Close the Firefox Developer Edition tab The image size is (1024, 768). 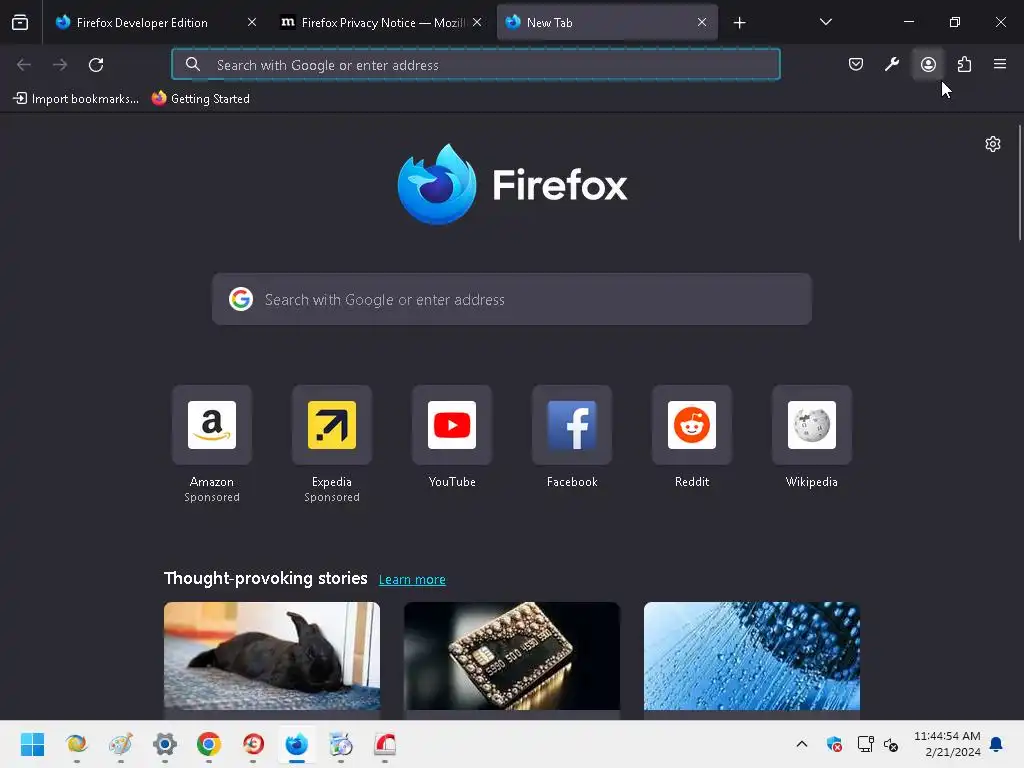[x=252, y=22]
